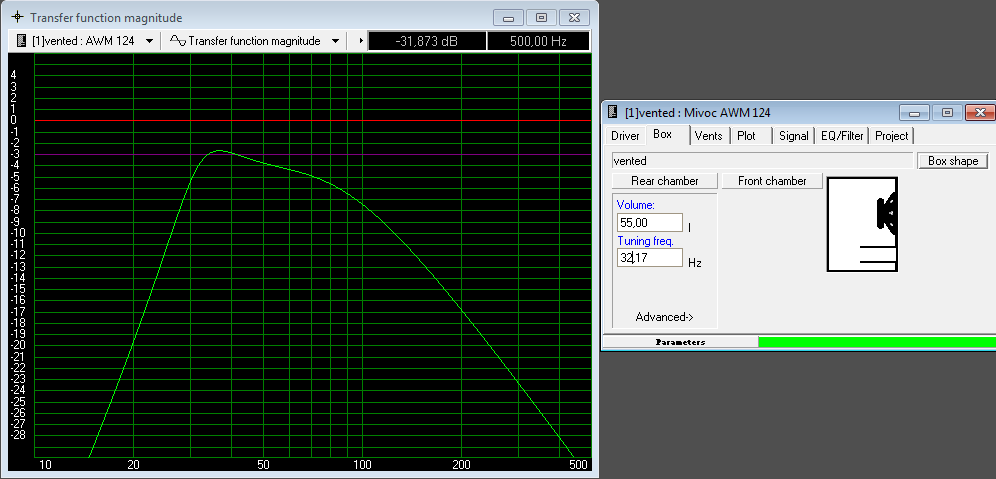Click the vented box diagram thumbnail

861,224
